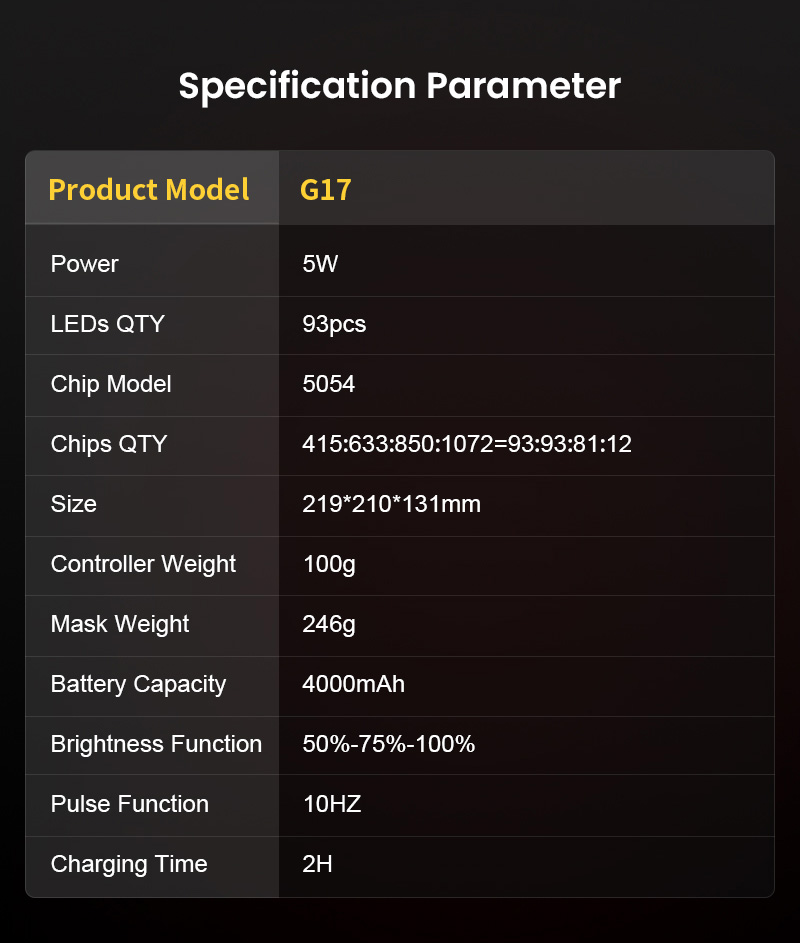Click the Chips QTY label

pyautogui.click(x=109, y=444)
